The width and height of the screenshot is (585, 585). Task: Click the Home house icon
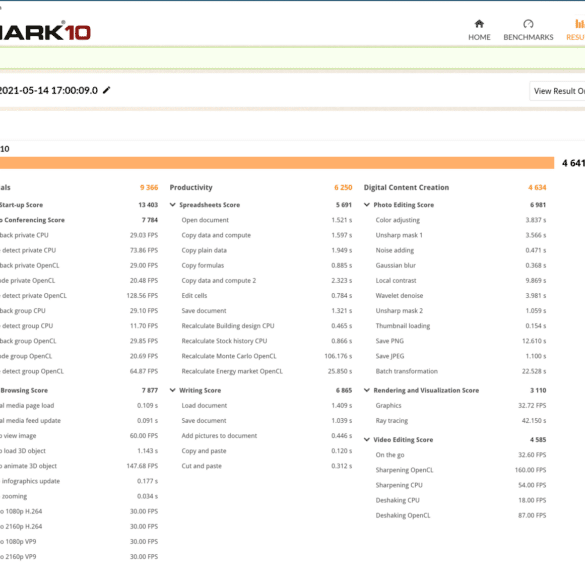click(479, 24)
